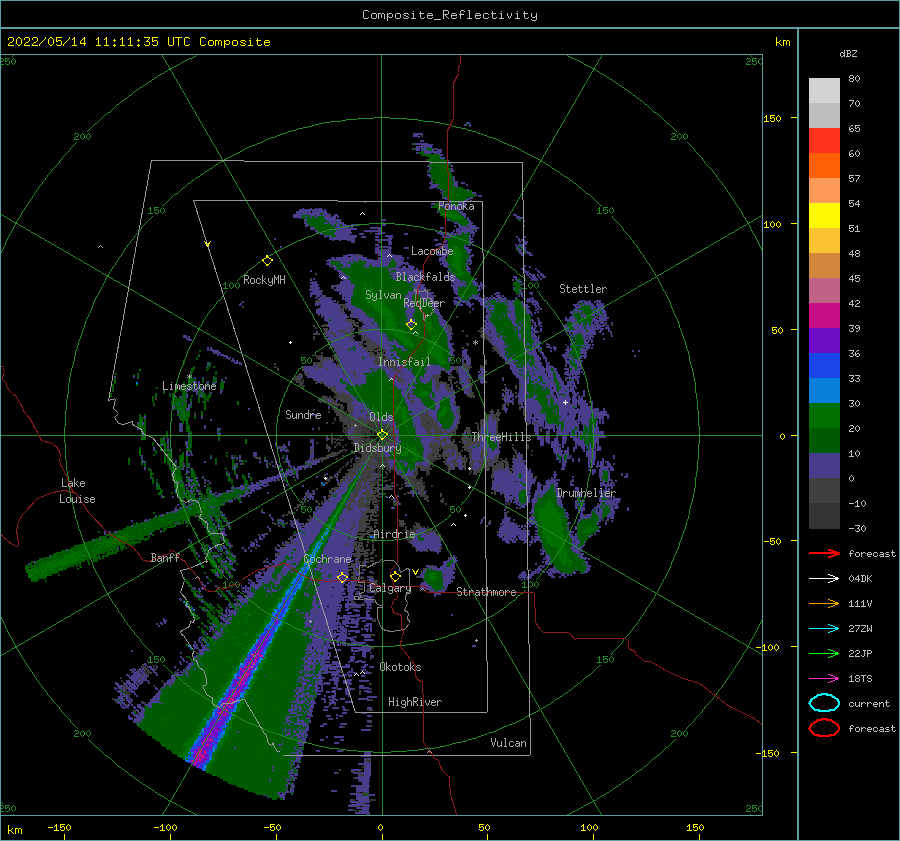The height and width of the screenshot is (841, 900).
Task: Click the Composite_Reflectivity title
Action: pos(450,15)
